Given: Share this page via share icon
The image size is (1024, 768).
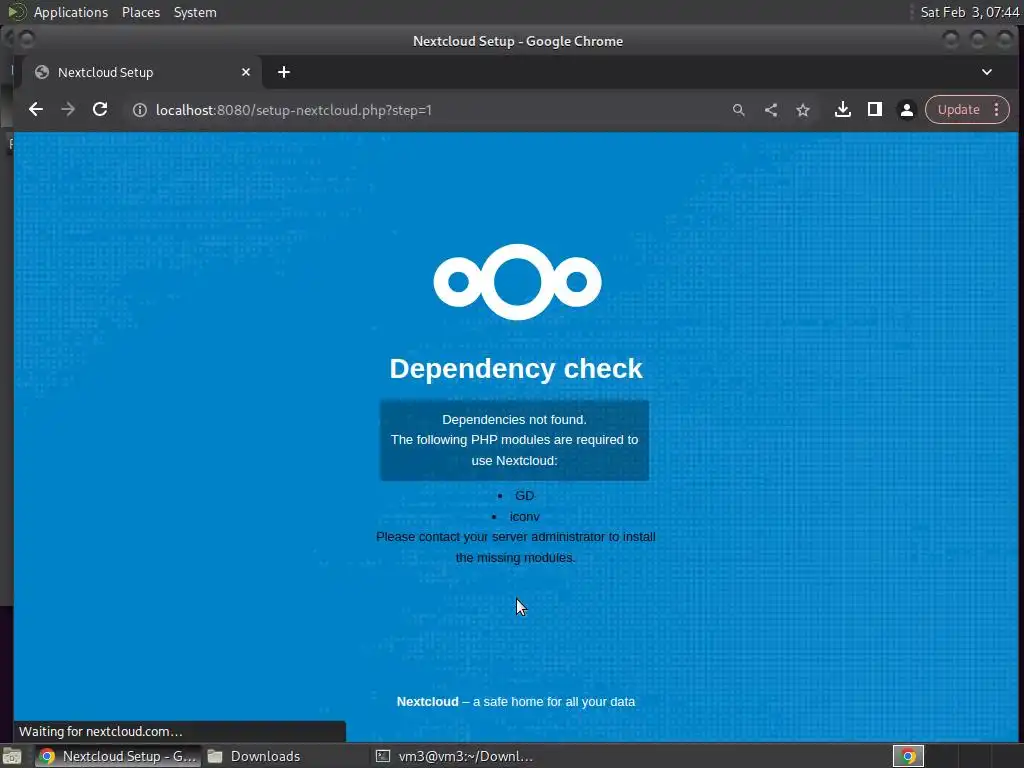Looking at the screenshot, I should [771, 110].
